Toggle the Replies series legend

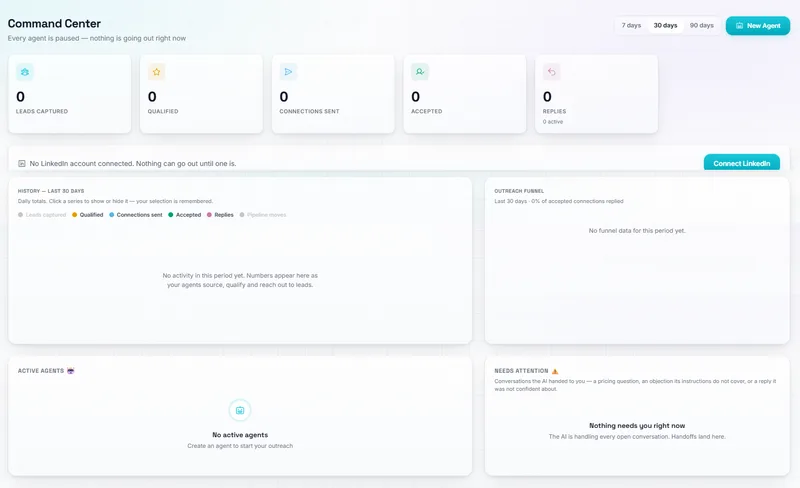tap(220, 215)
